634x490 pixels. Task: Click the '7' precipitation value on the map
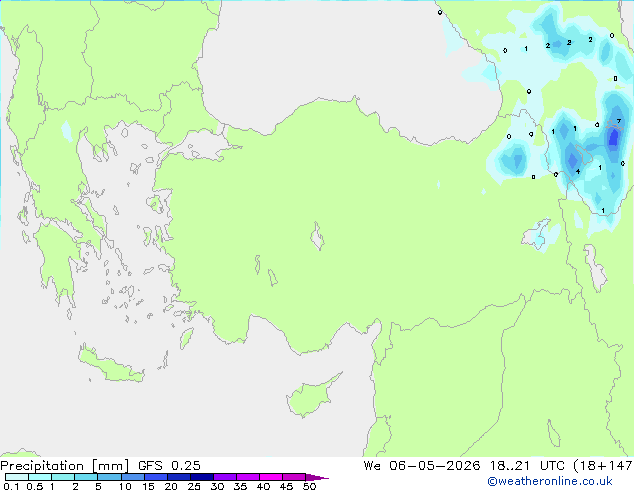[619, 121]
